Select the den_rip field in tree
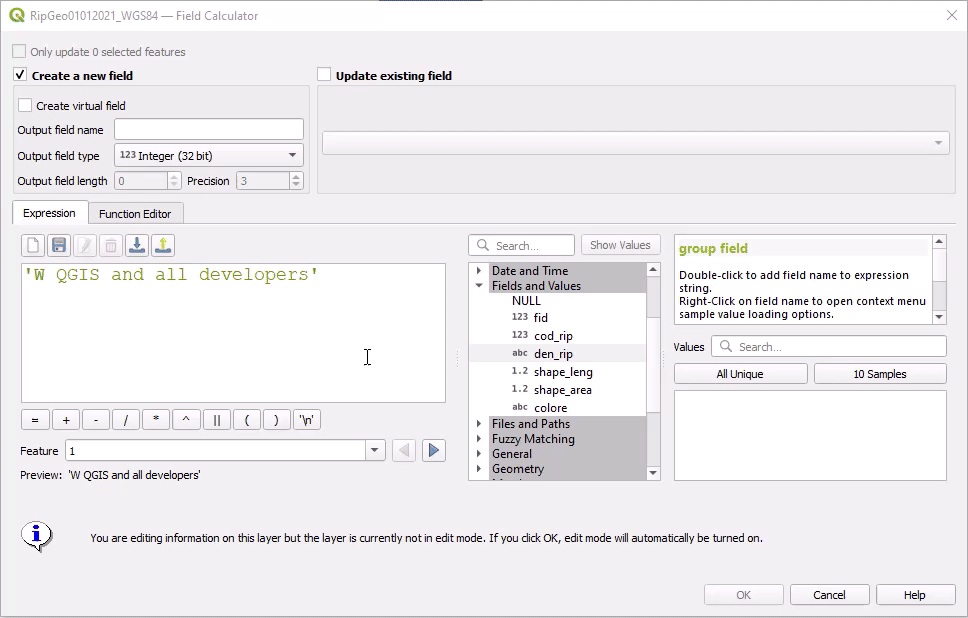Screen dimensions: 968x618 click(553, 354)
